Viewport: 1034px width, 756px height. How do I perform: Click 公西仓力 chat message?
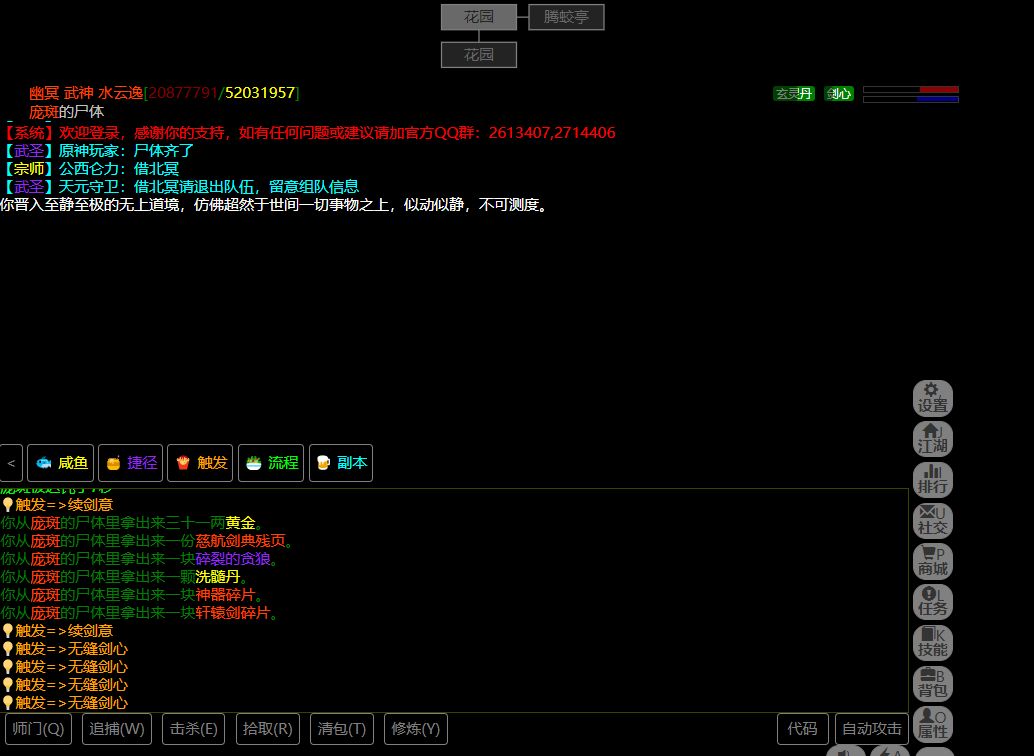[90, 169]
